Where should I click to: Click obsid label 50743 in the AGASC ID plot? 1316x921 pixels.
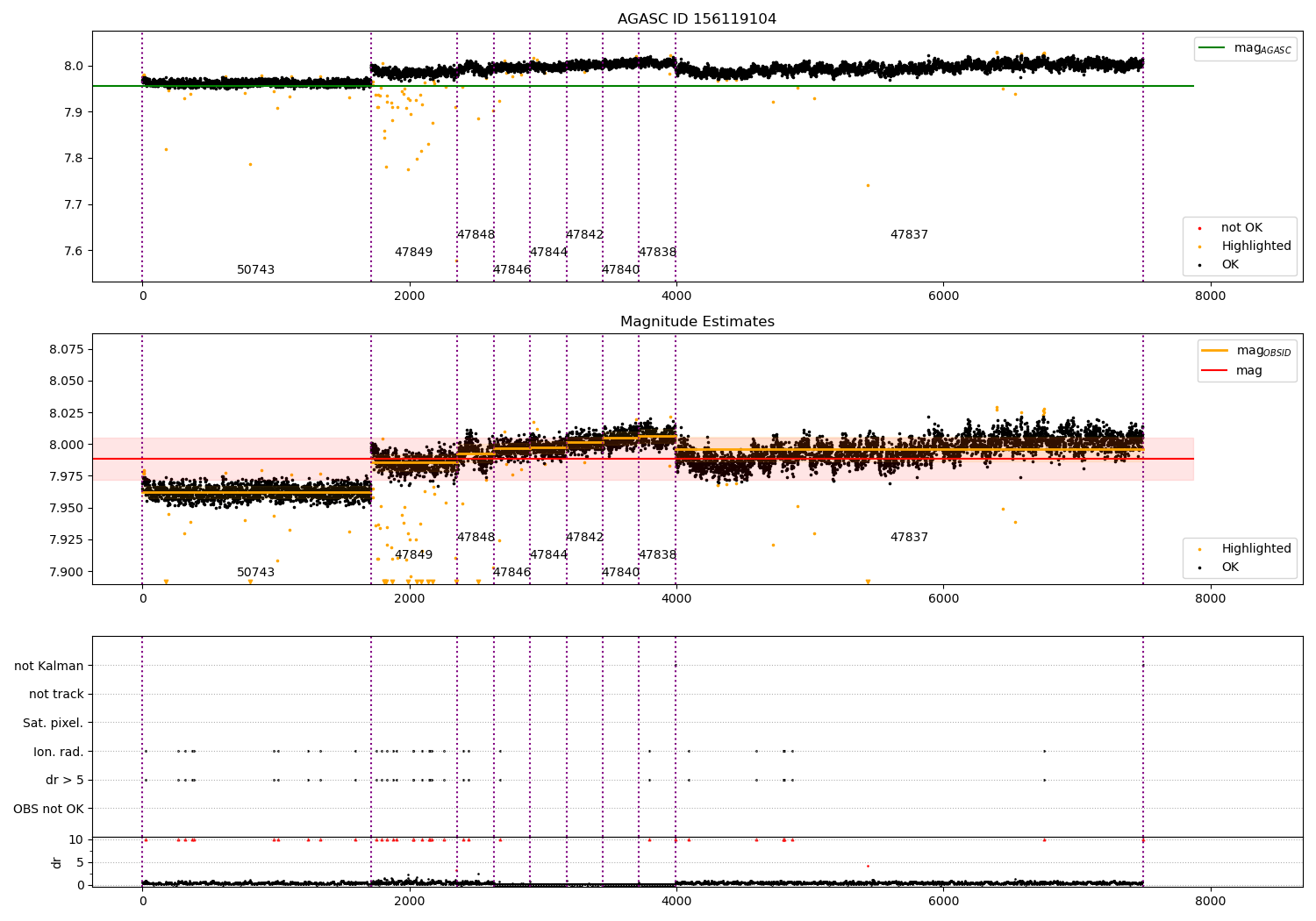pos(255,270)
